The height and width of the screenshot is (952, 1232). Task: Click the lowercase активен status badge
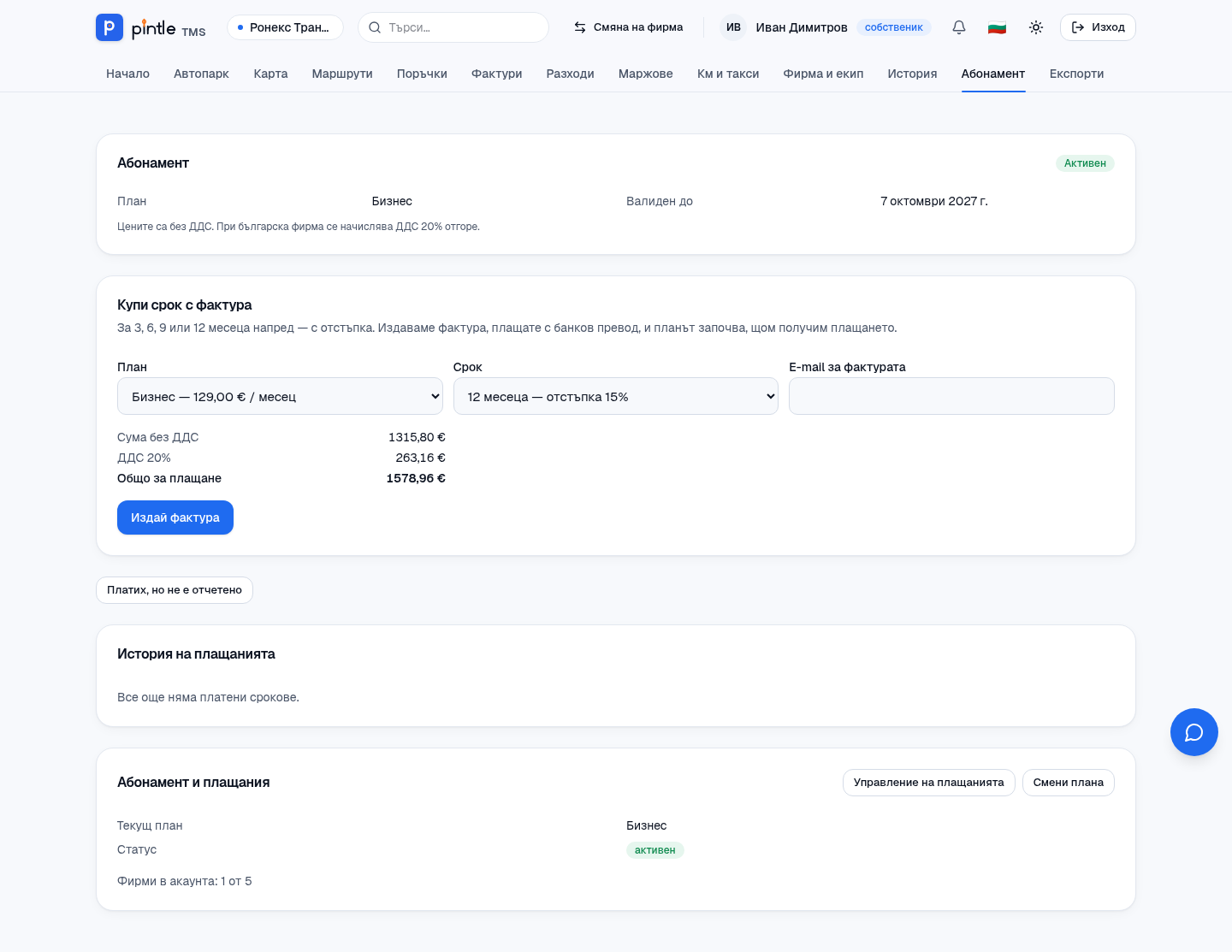(655, 850)
